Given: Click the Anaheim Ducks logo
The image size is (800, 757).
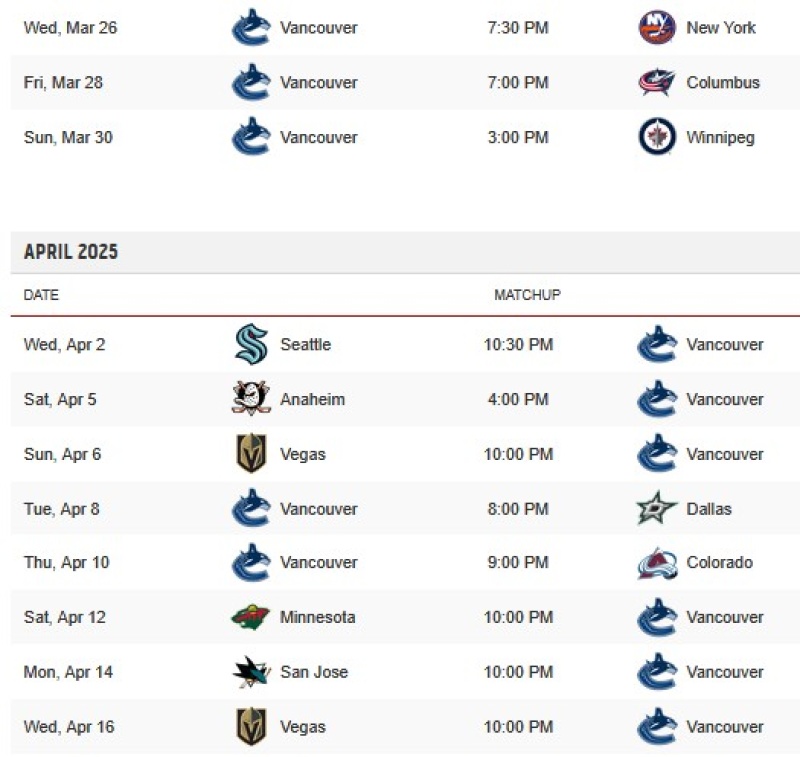Looking at the screenshot, I should [251, 398].
